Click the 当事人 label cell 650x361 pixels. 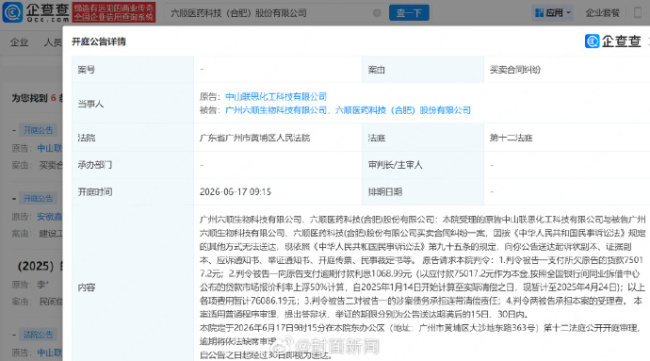coord(133,104)
